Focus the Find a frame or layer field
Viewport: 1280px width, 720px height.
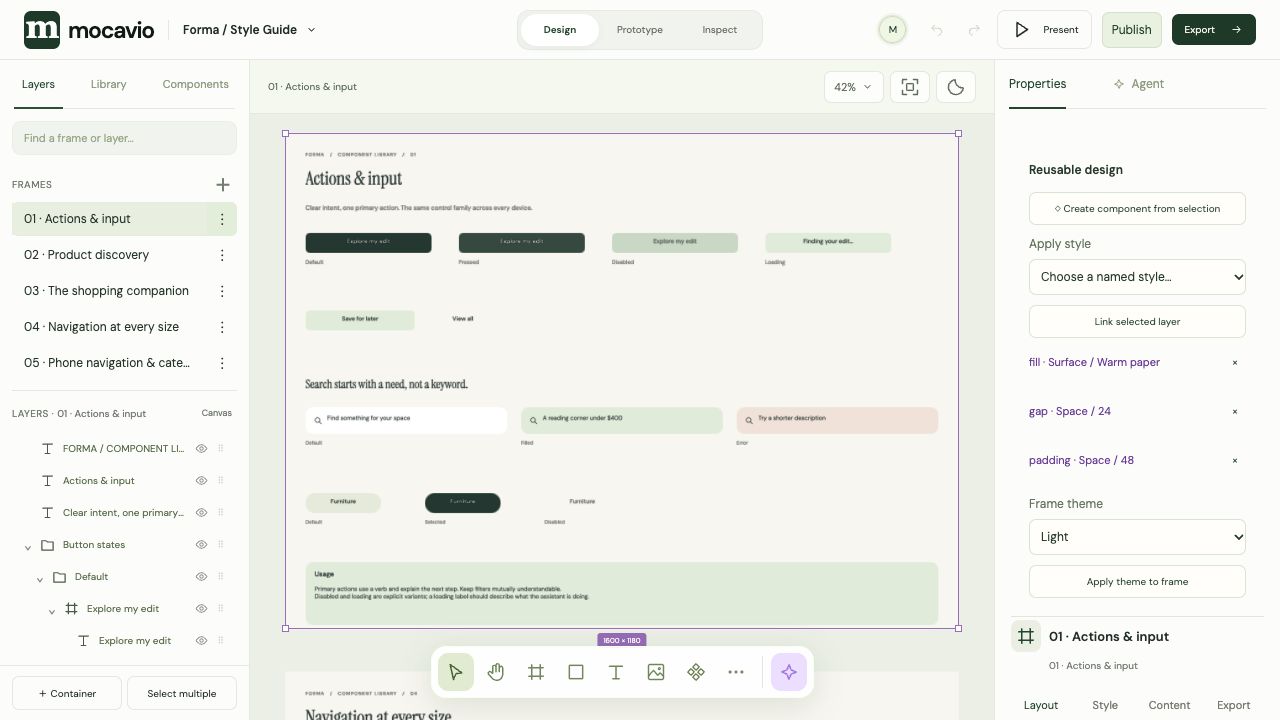(124, 138)
